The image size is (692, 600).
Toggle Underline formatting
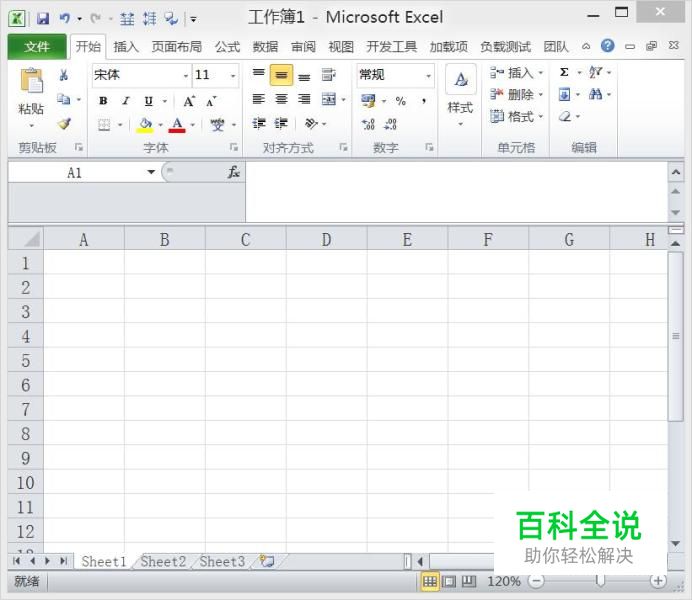pos(149,101)
